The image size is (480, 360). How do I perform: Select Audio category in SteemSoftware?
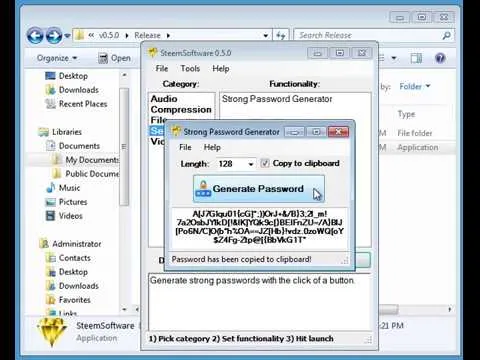coord(164,99)
